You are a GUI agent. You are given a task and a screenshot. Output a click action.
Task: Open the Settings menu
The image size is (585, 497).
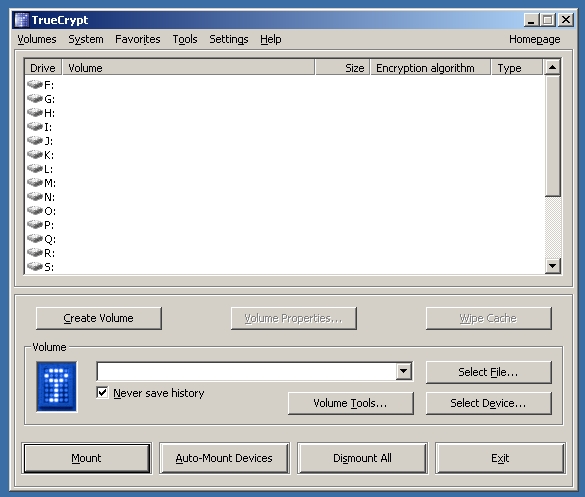(229, 39)
